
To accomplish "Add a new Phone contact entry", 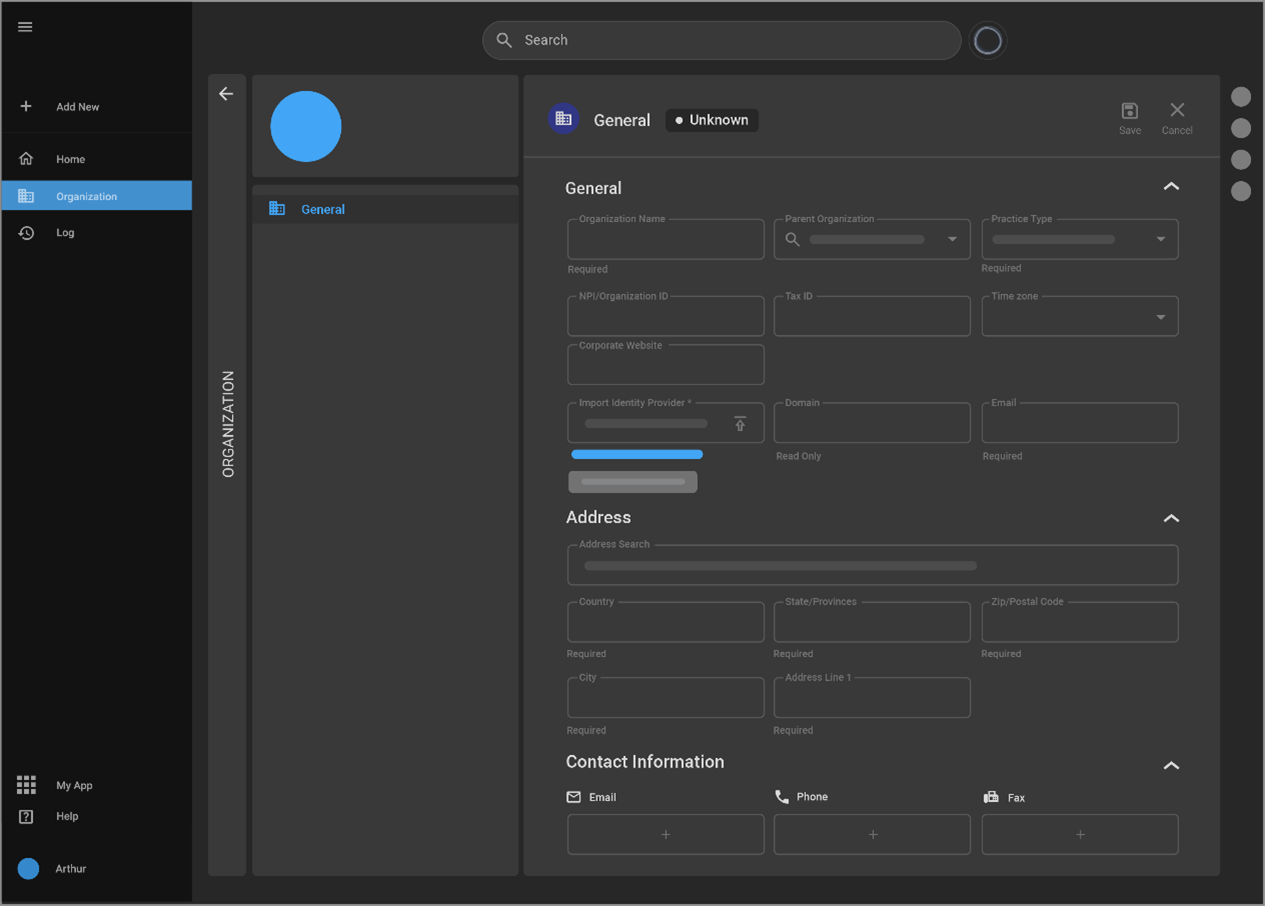I will point(872,834).
